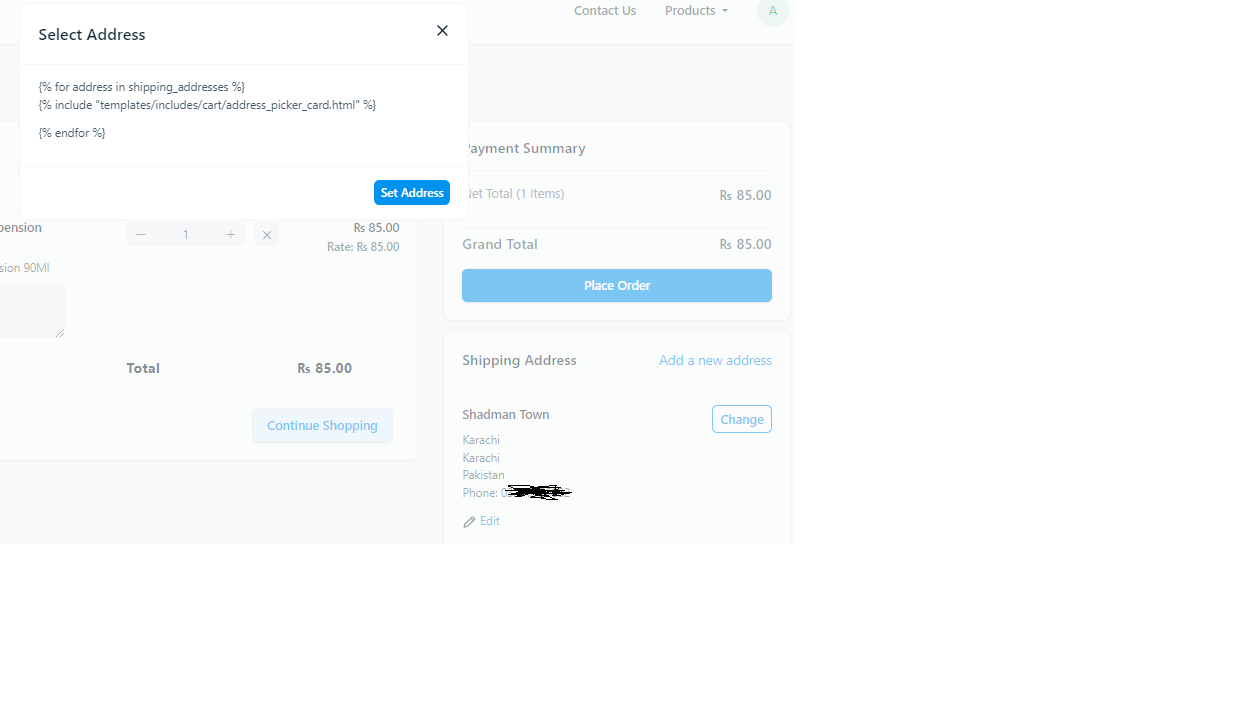
Task: Open the Contact Us menu item
Action: (604, 11)
